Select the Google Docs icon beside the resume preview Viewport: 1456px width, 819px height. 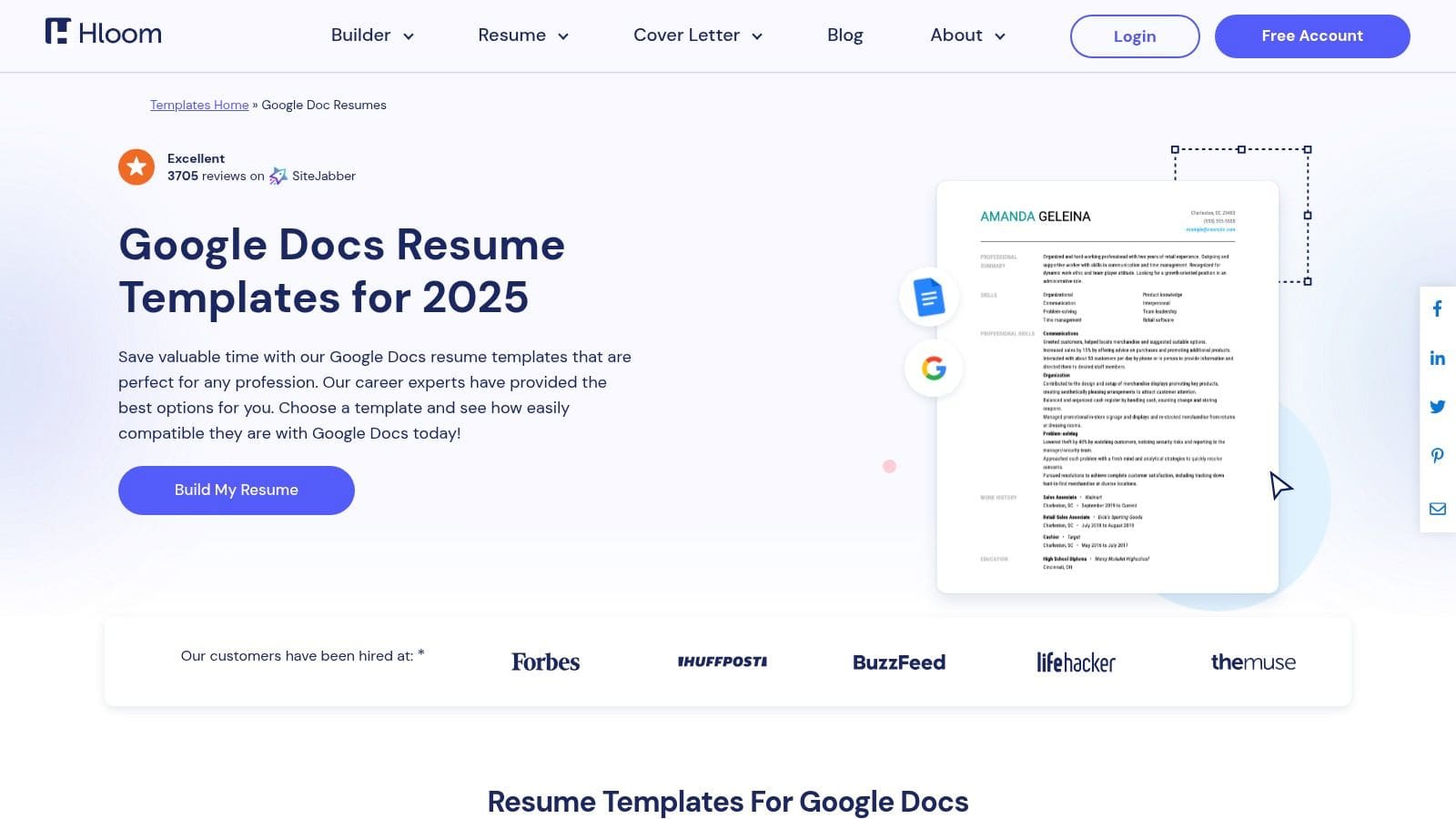[x=928, y=297]
